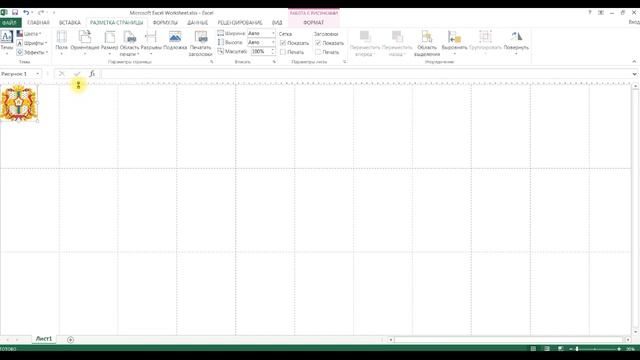
Task: Click Undo icon in quick access toolbar
Action: click(x=26, y=12)
